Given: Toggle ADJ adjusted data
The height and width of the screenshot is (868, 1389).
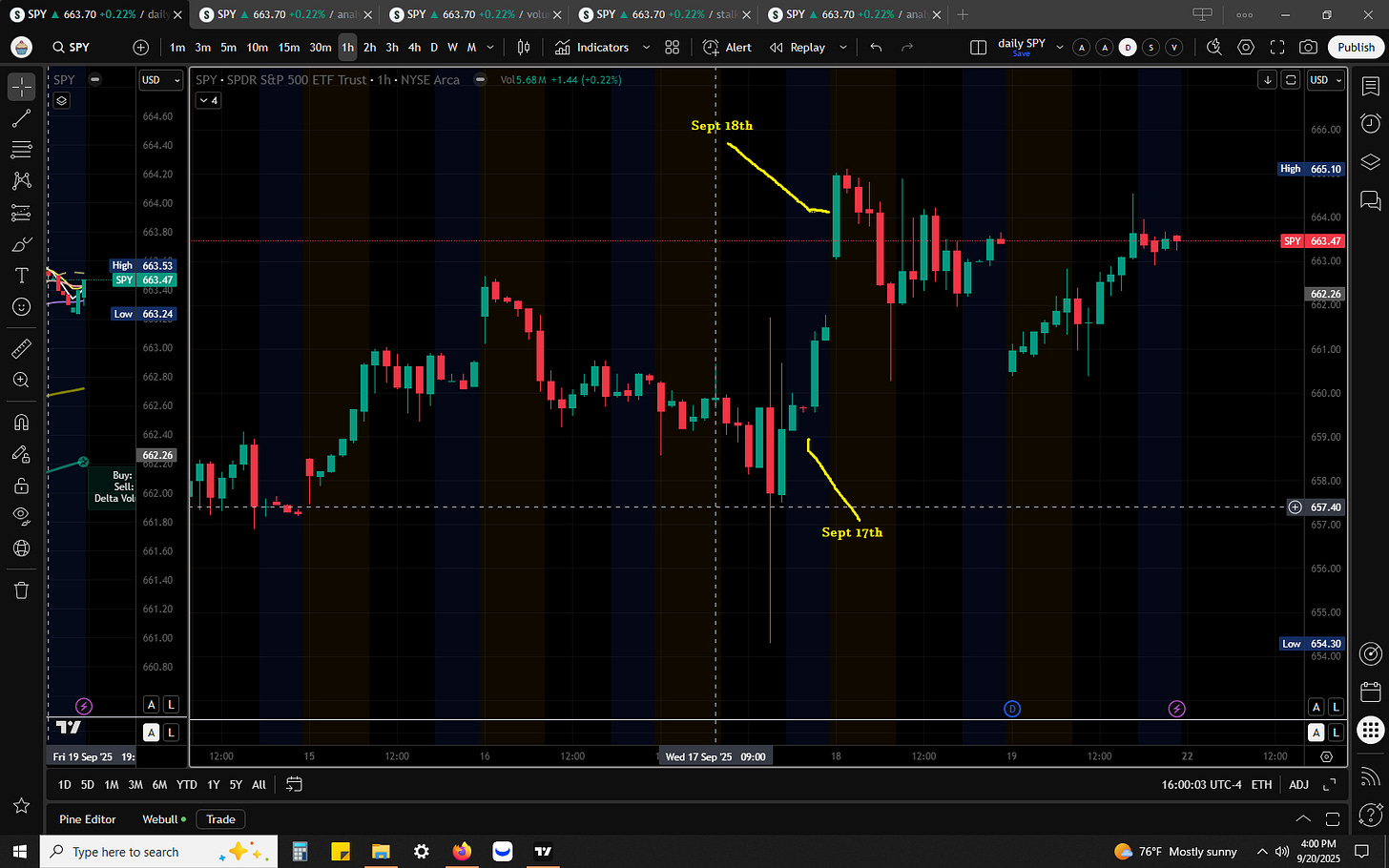Looking at the screenshot, I should pyautogui.click(x=1298, y=784).
